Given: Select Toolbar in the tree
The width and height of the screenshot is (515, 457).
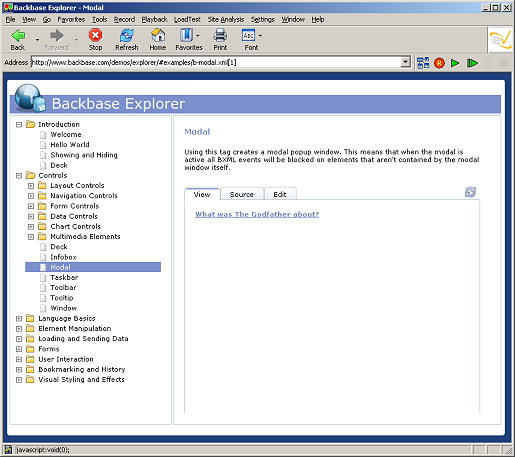Looking at the screenshot, I should [x=63, y=288].
